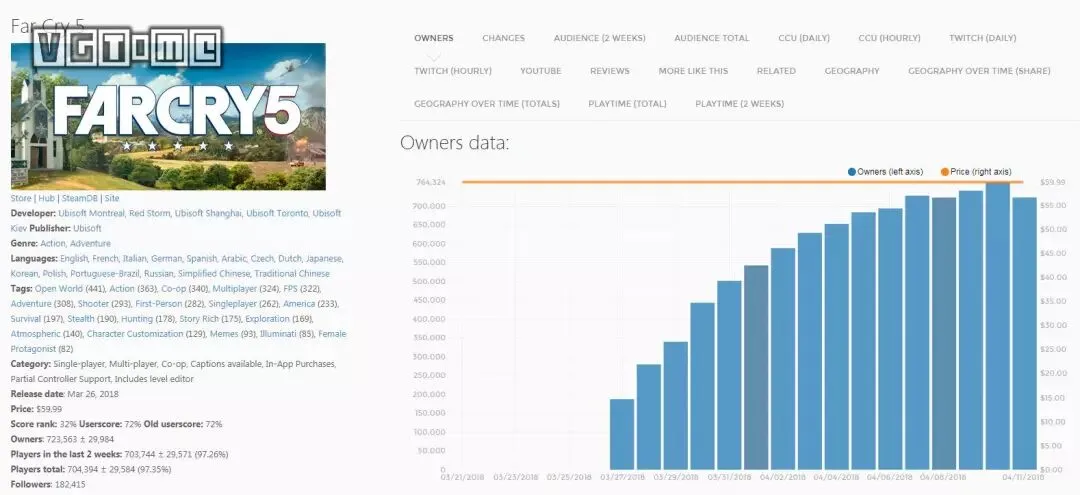Open the Owners tab

coord(433,38)
